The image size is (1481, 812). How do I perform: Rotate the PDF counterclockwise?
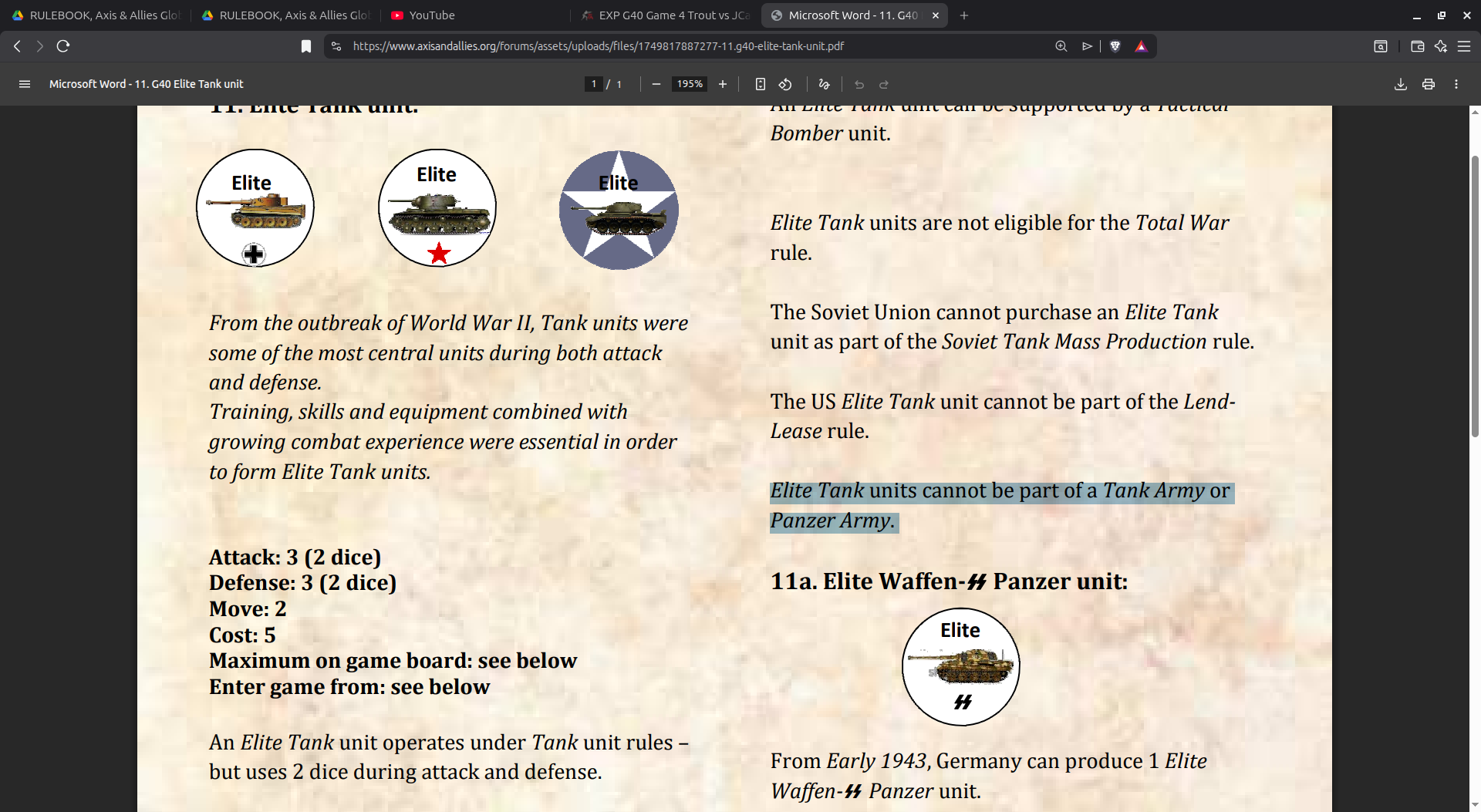(x=786, y=84)
